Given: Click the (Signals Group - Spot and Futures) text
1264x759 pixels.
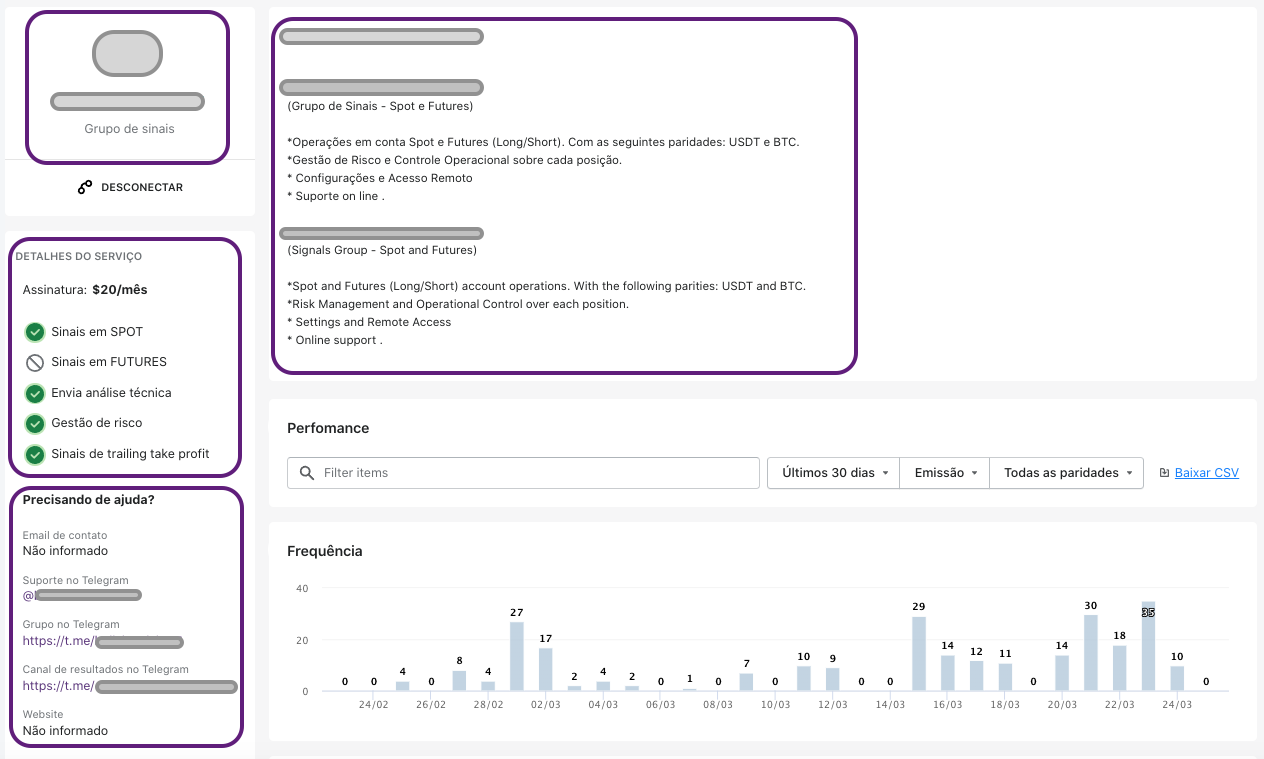Looking at the screenshot, I should (x=382, y=250).
